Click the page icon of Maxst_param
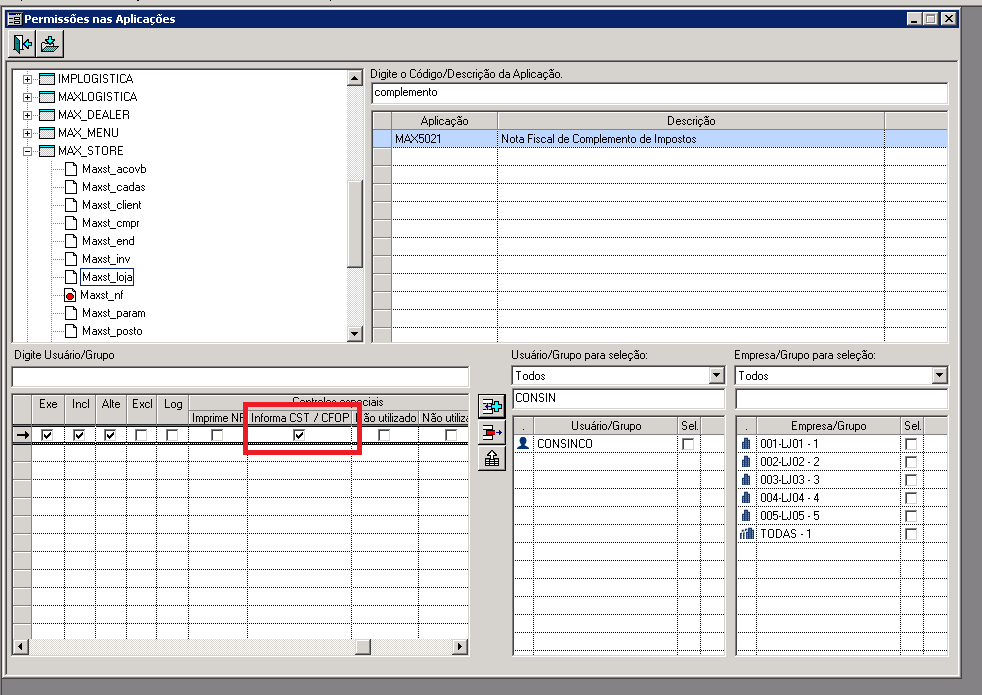The image size is (982, 695). 71,313
